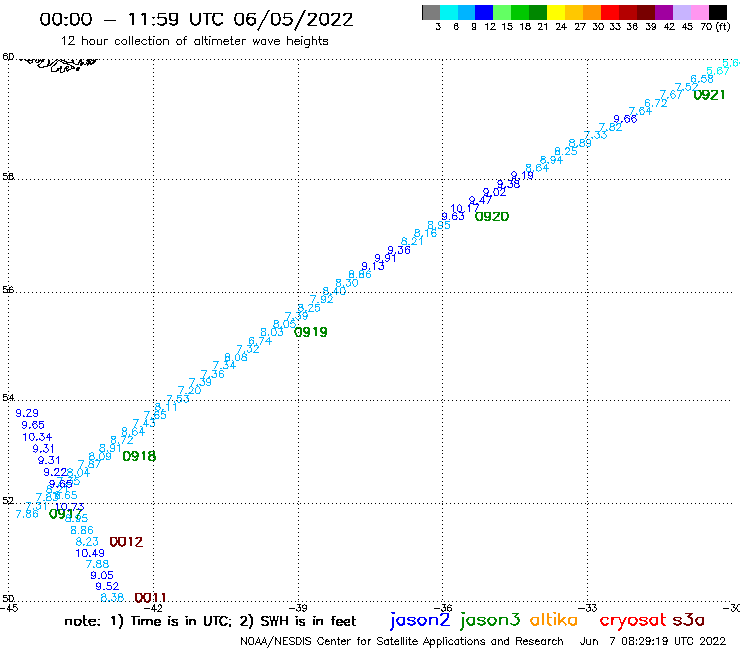740x650 pixels.
Task: Click the 's3a' satellite legend label
Action: 689,620
